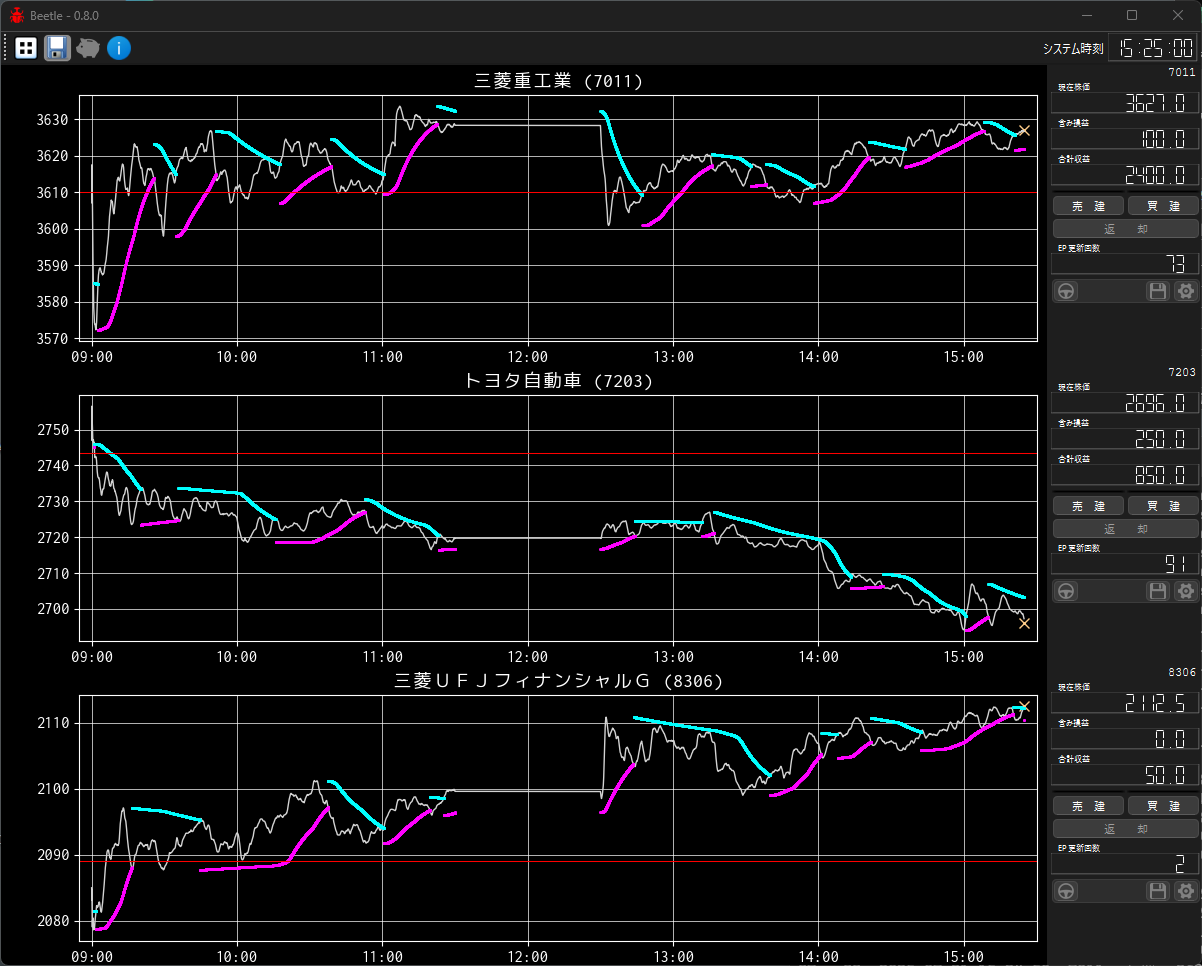The image size is (1202, 966).
Task: Click EP update count 91 display
Action: [1125, 563]
